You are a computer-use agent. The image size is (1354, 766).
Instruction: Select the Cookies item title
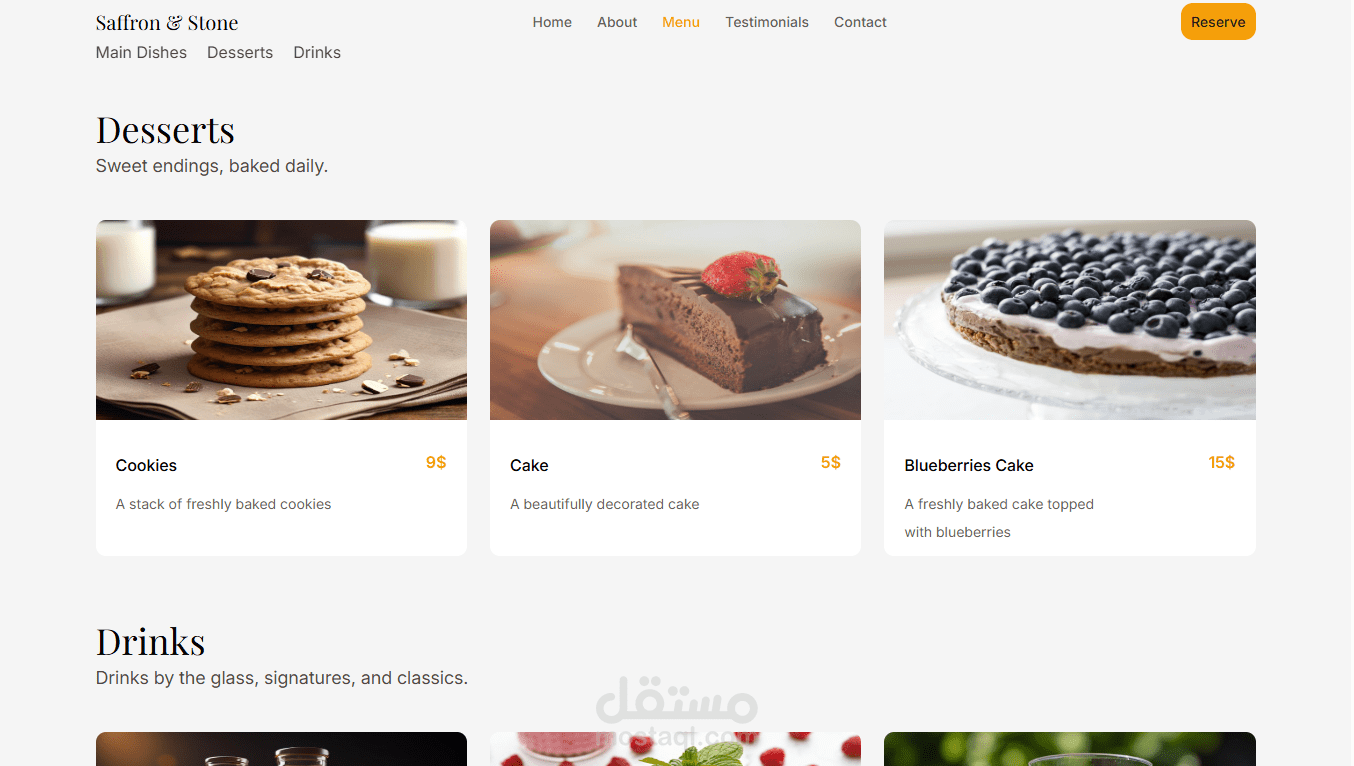(x=146, y=465)
